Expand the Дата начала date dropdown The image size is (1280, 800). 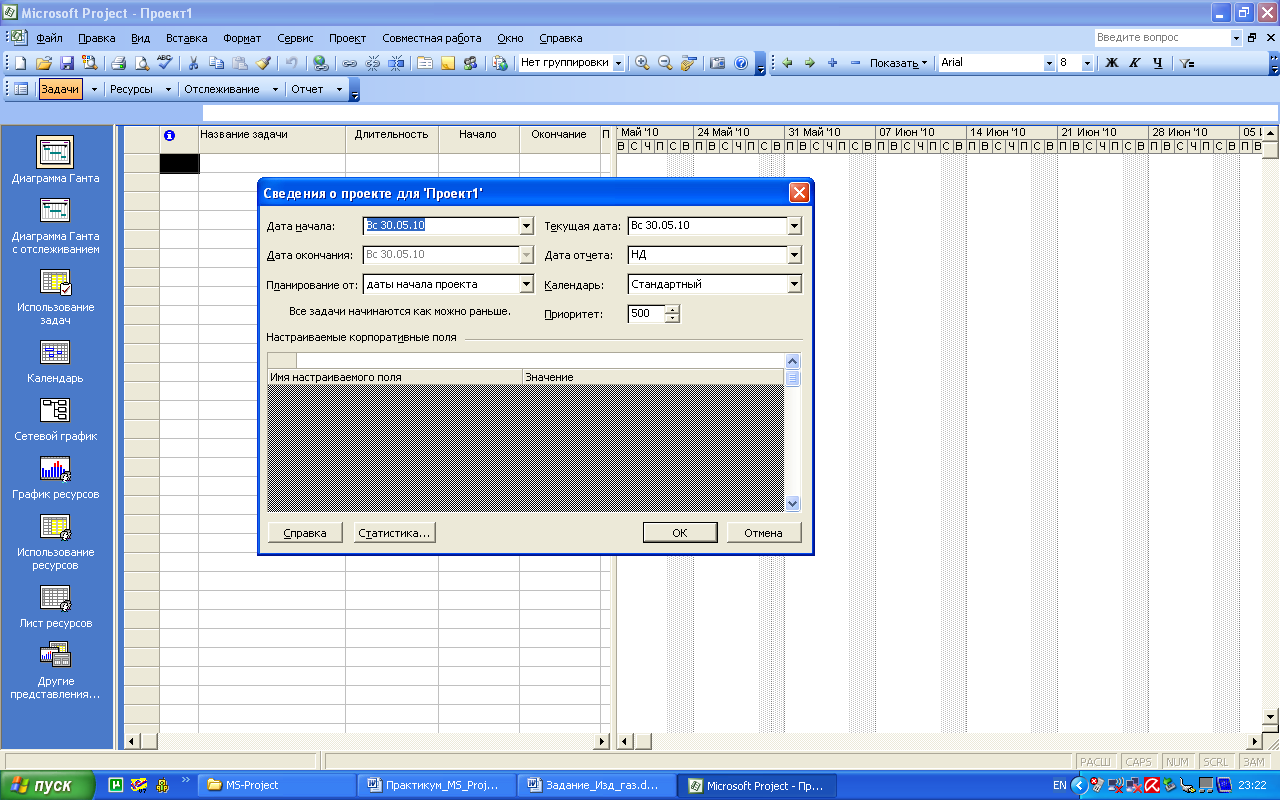tap(527, 226)
